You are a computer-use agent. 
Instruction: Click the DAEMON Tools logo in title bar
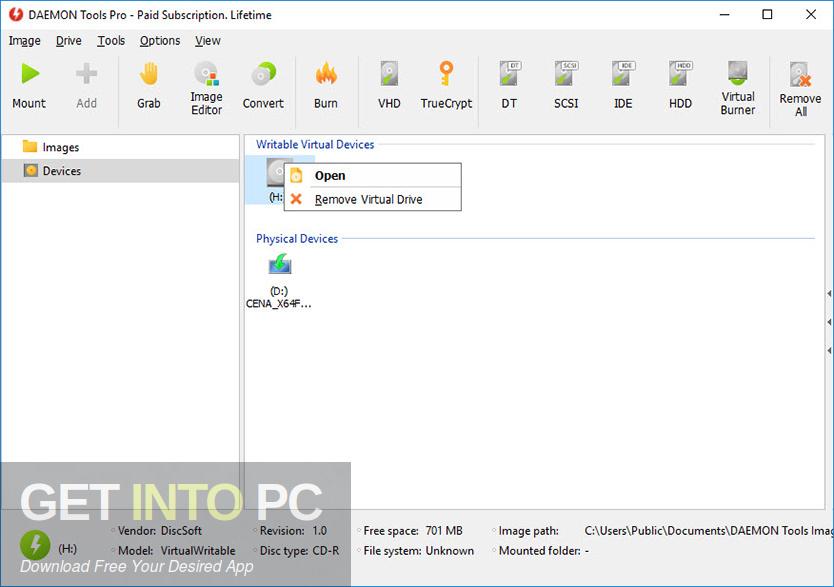(x=16, y=14)
